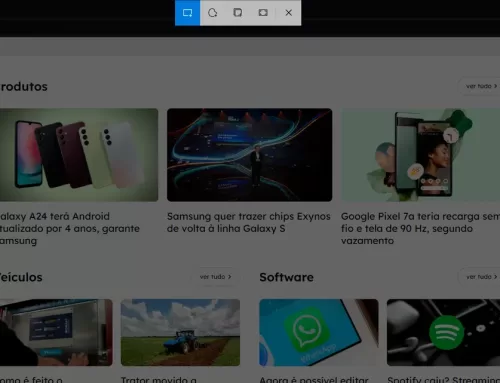Open the Google Pixel 7a thumbnail
Screen dimensions: 500x383
pos(420,155)
